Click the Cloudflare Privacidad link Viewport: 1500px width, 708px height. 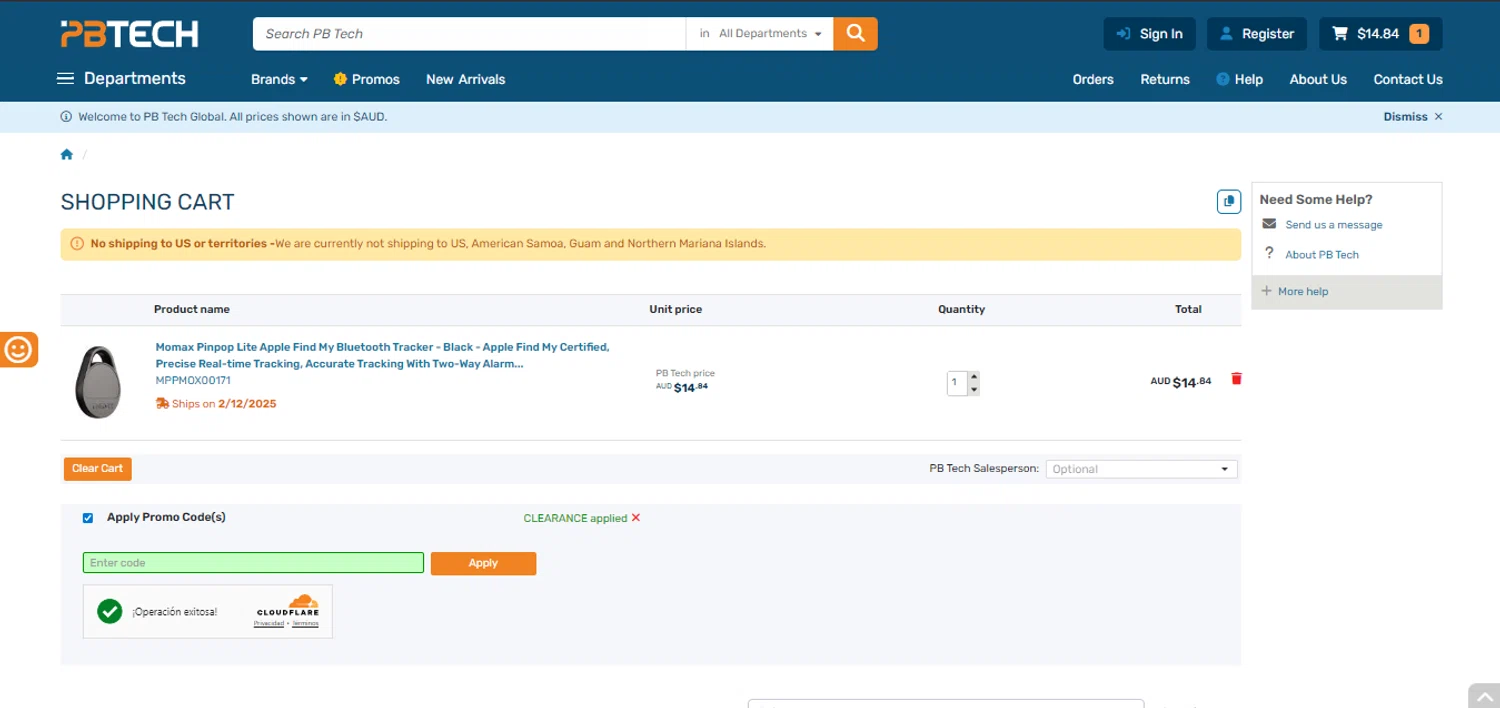coord(269,623)
